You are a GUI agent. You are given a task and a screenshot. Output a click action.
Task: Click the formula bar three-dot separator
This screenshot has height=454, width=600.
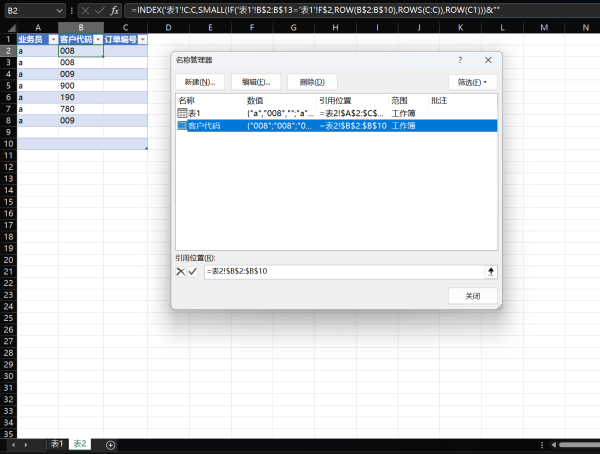click(x=72, y=10)
